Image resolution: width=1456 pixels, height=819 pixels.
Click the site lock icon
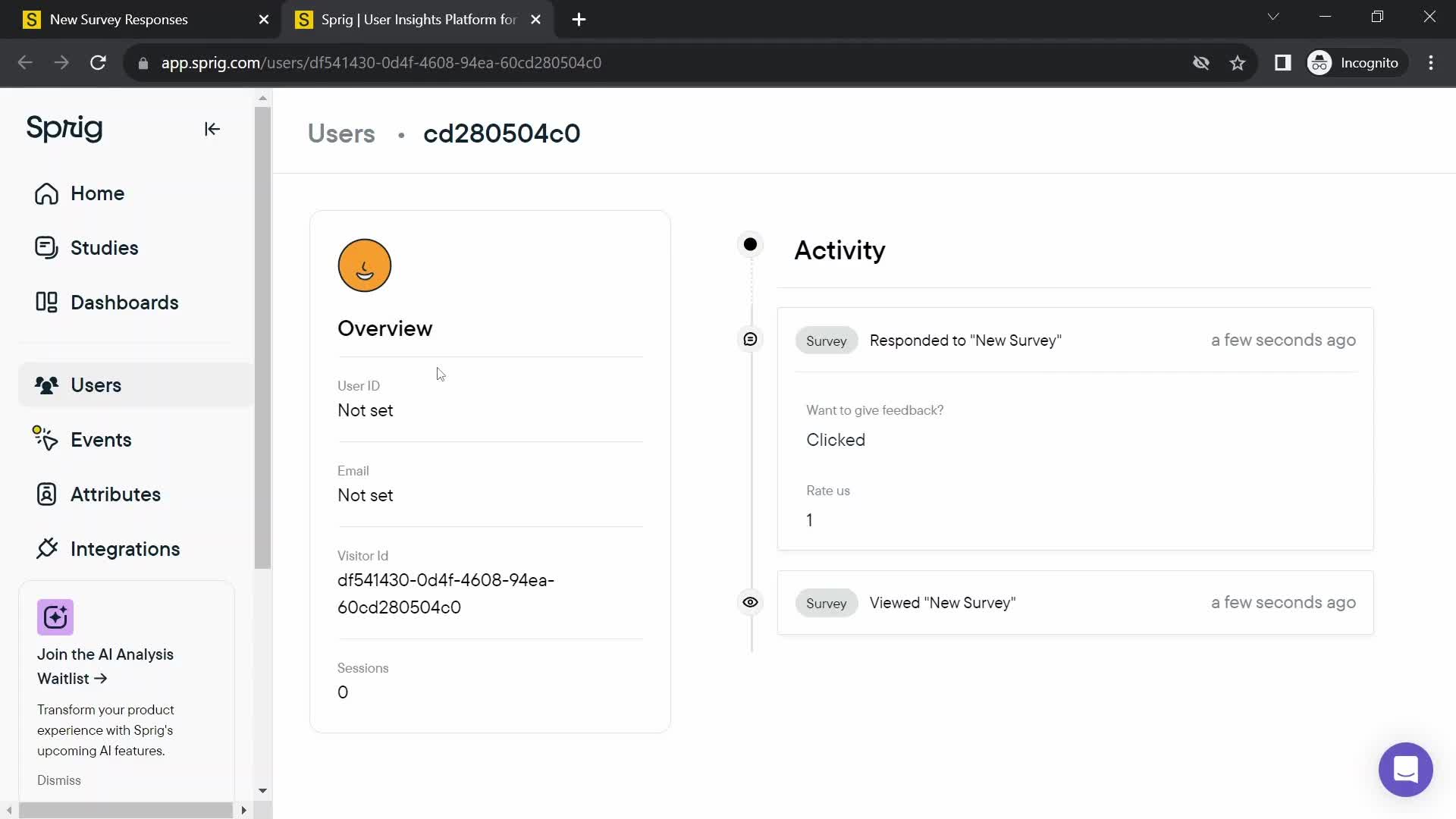click(x=143, y=64)
